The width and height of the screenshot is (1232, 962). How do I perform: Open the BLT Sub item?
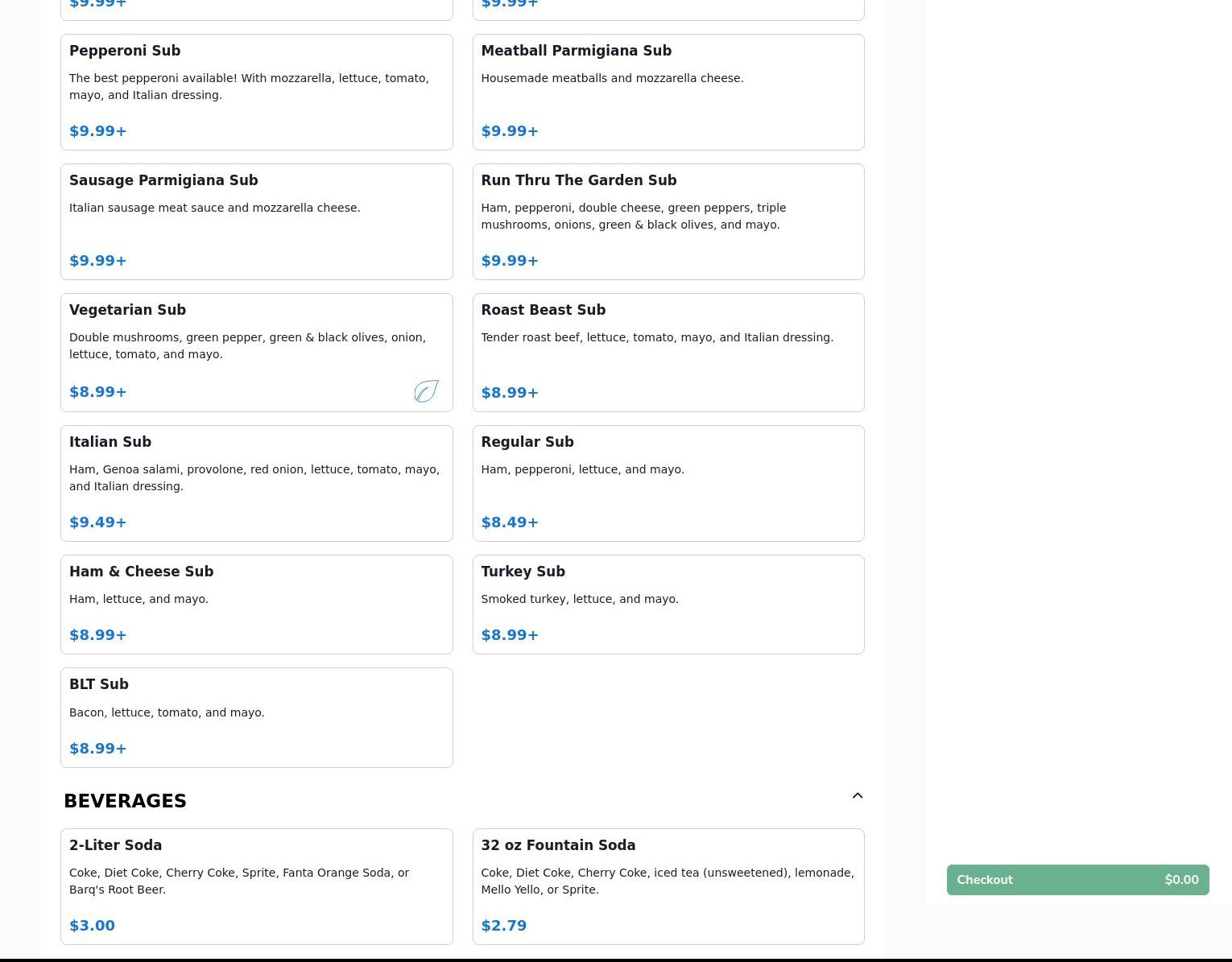point(257,717)
